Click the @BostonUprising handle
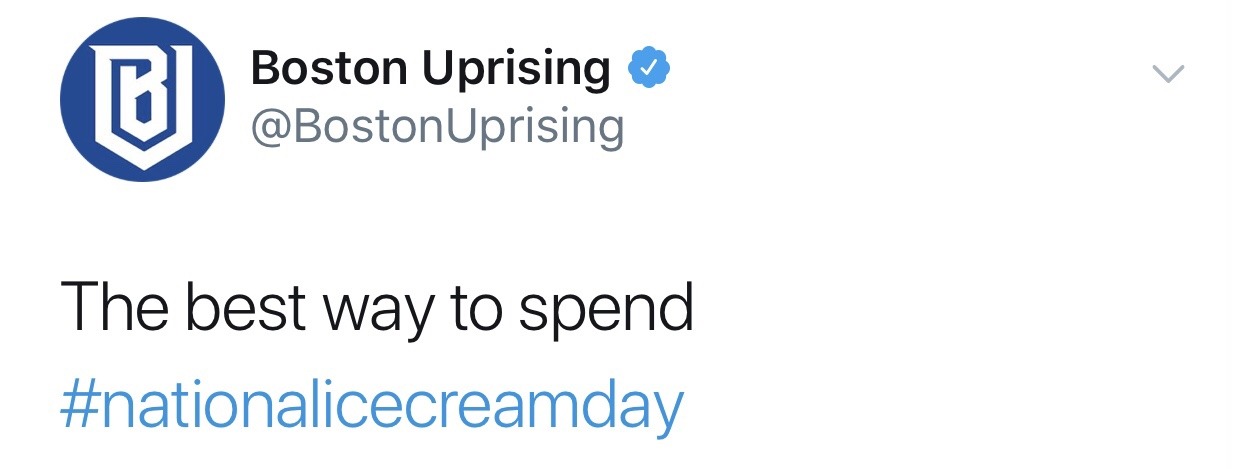This screenshot has height=469, width=1242. (x=437, y=126)
